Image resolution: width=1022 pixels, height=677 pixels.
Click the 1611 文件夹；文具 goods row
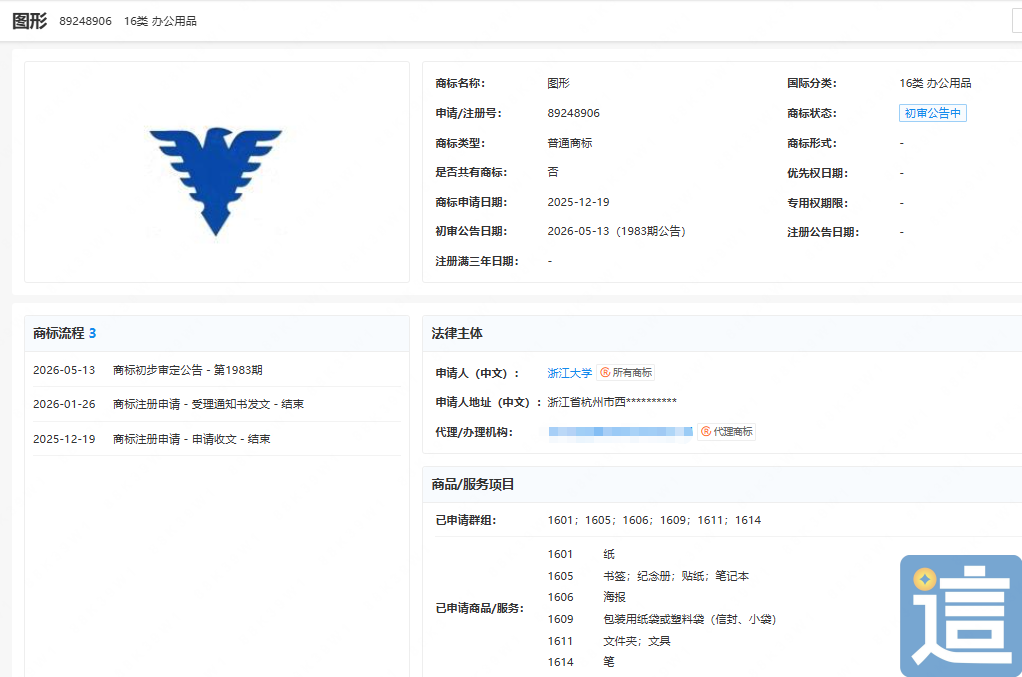608,641
